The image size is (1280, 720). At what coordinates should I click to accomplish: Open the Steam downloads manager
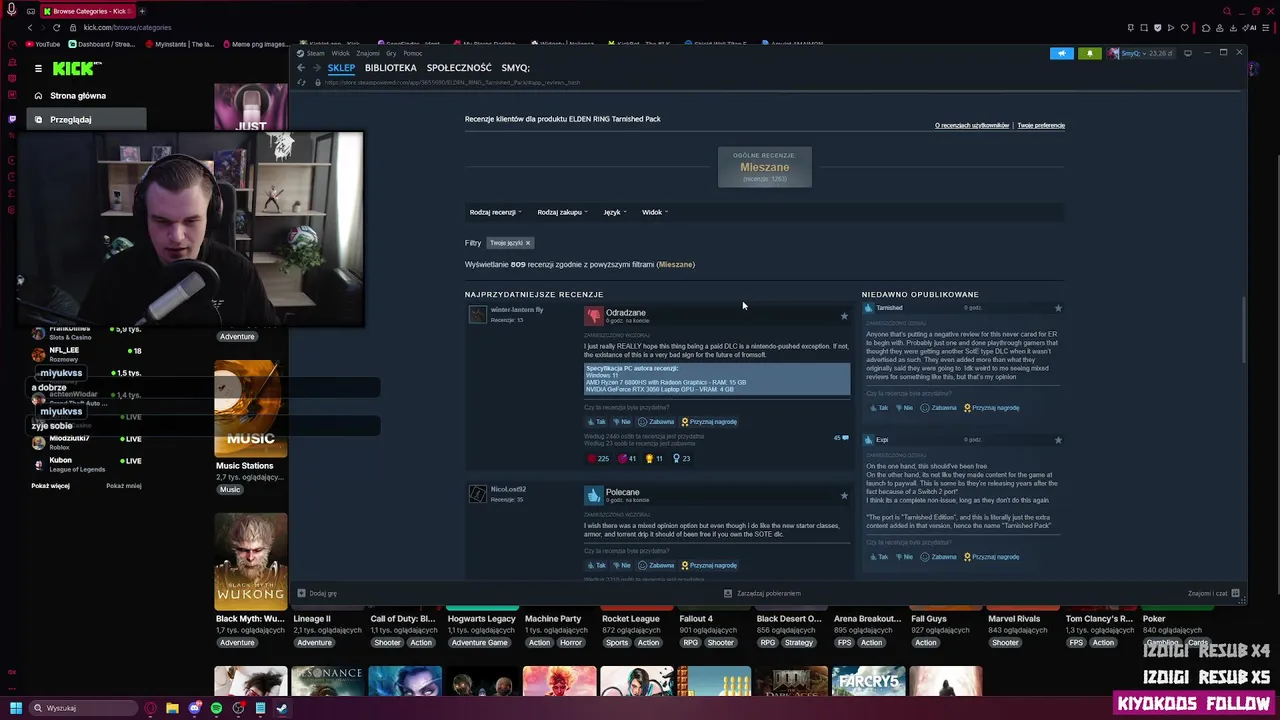click(762, 593)
